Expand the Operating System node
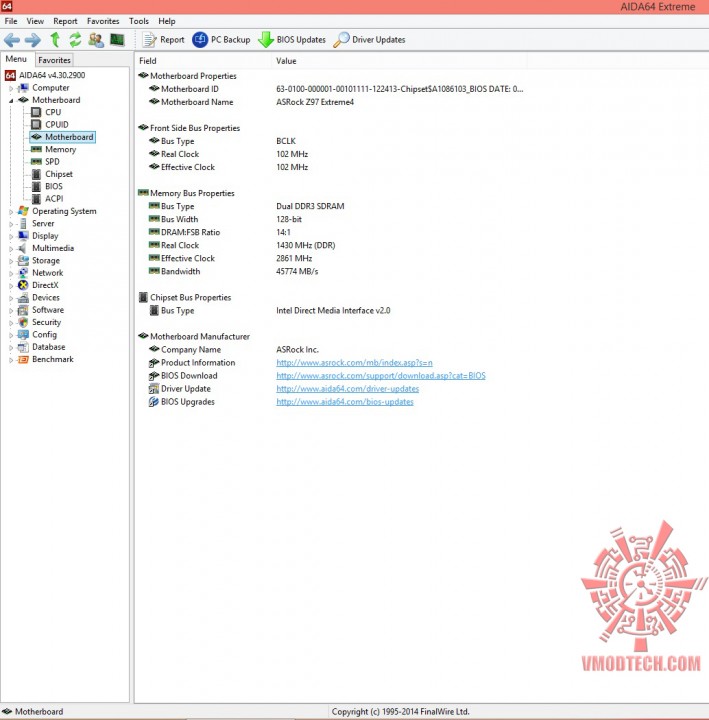709x720 pixels. tap(11, 212)
